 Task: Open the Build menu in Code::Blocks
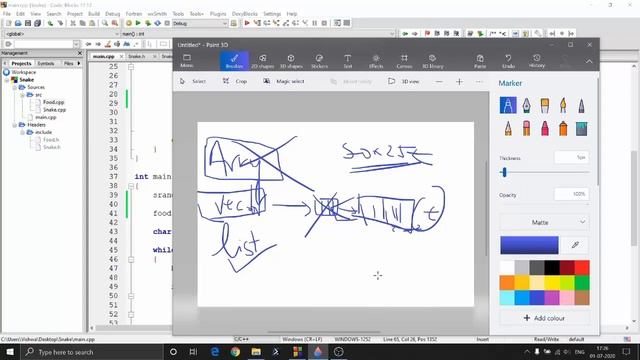coord(93,13)
